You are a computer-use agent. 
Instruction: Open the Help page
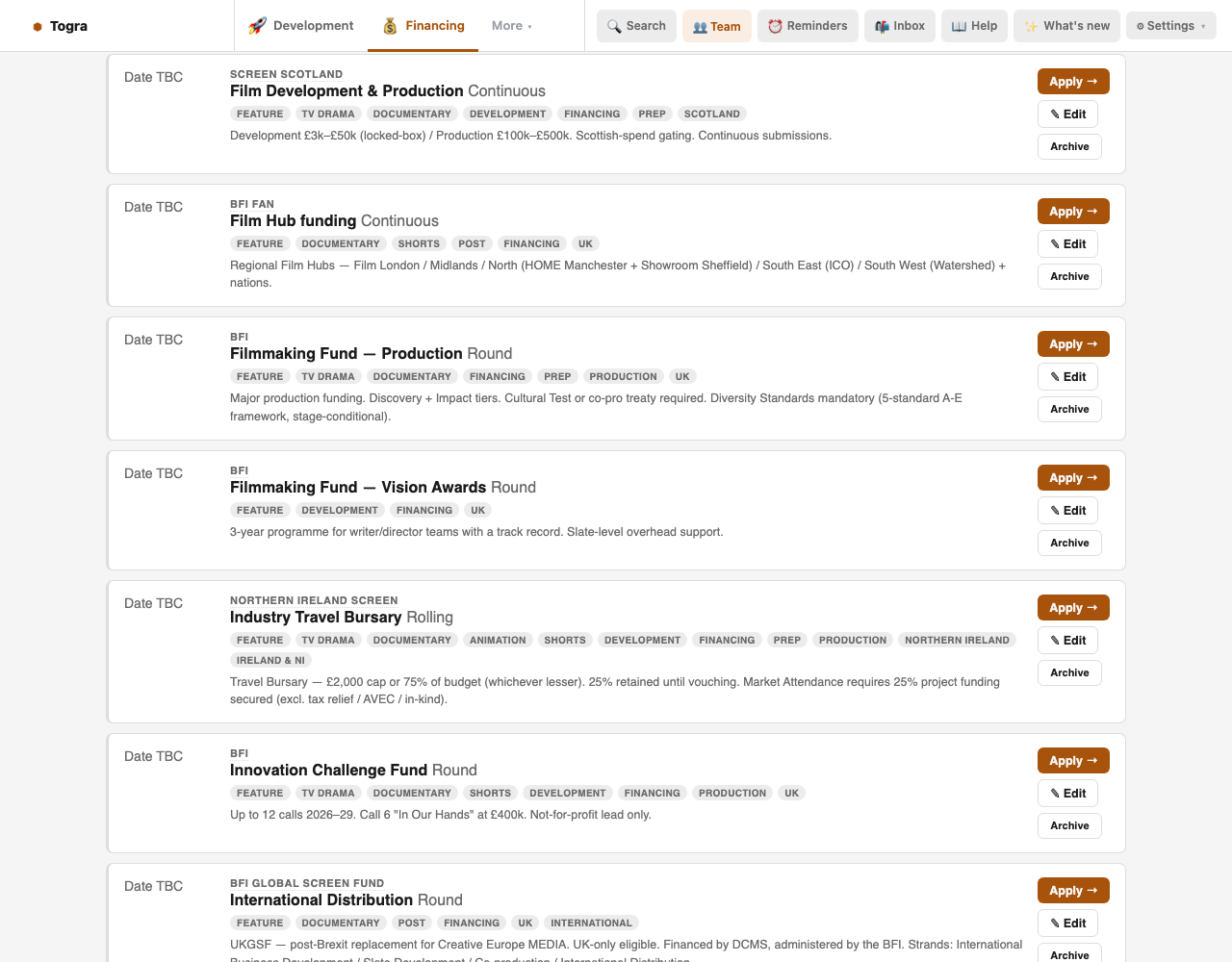[x=974, y=26]
